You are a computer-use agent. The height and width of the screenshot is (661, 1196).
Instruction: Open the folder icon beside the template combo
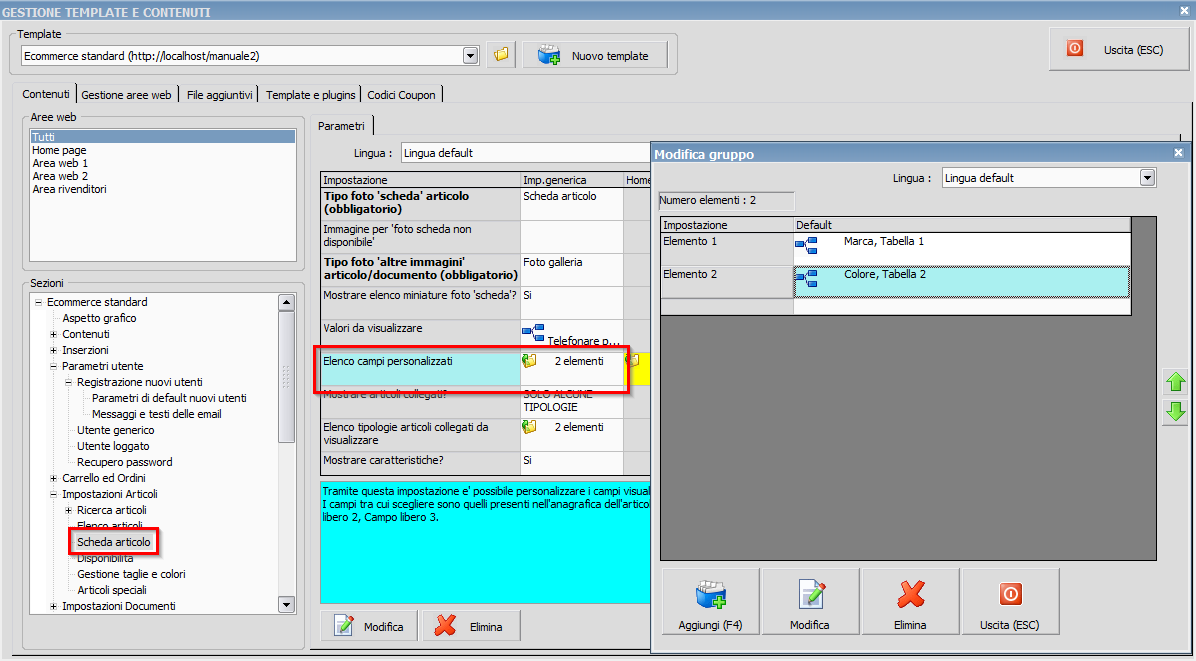pyautogui.click(x=501, y=56)
